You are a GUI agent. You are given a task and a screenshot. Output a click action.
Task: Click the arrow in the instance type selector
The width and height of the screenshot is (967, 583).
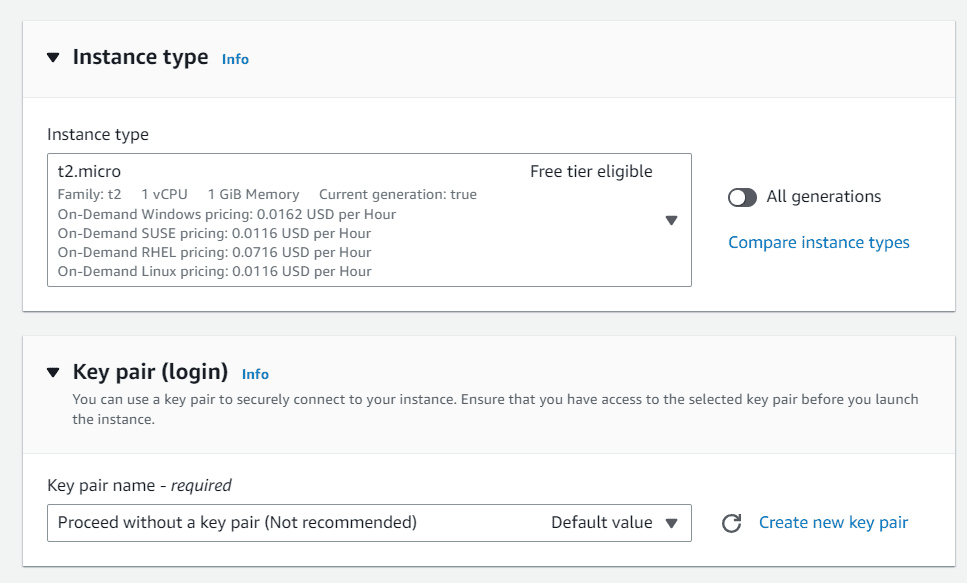coord(672,220)
